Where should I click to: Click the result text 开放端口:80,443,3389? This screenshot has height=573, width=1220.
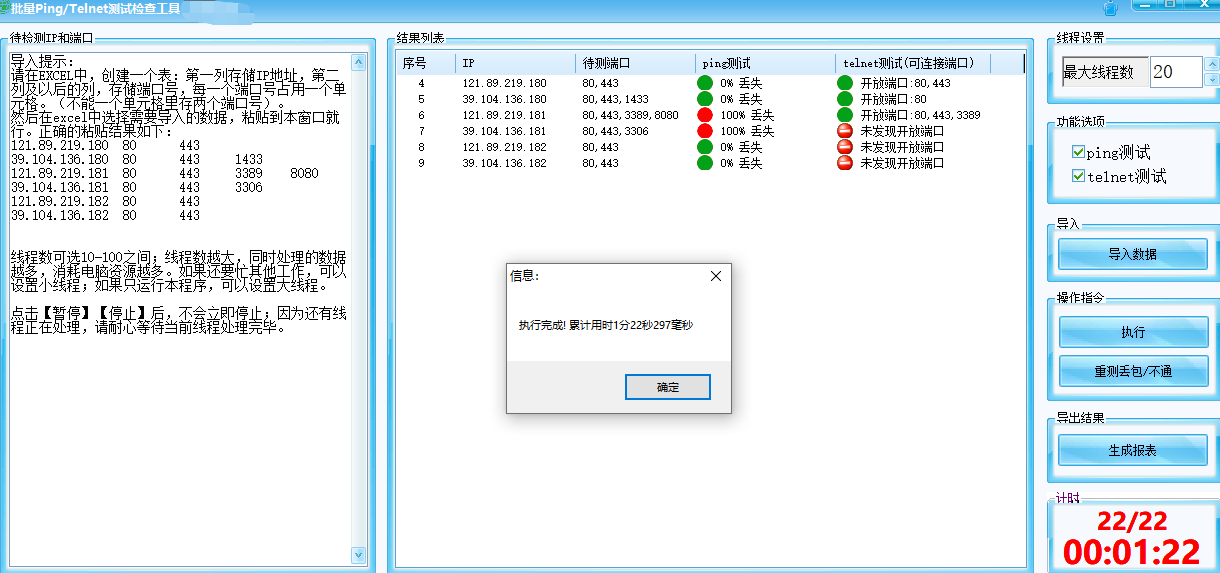point(920,116)
